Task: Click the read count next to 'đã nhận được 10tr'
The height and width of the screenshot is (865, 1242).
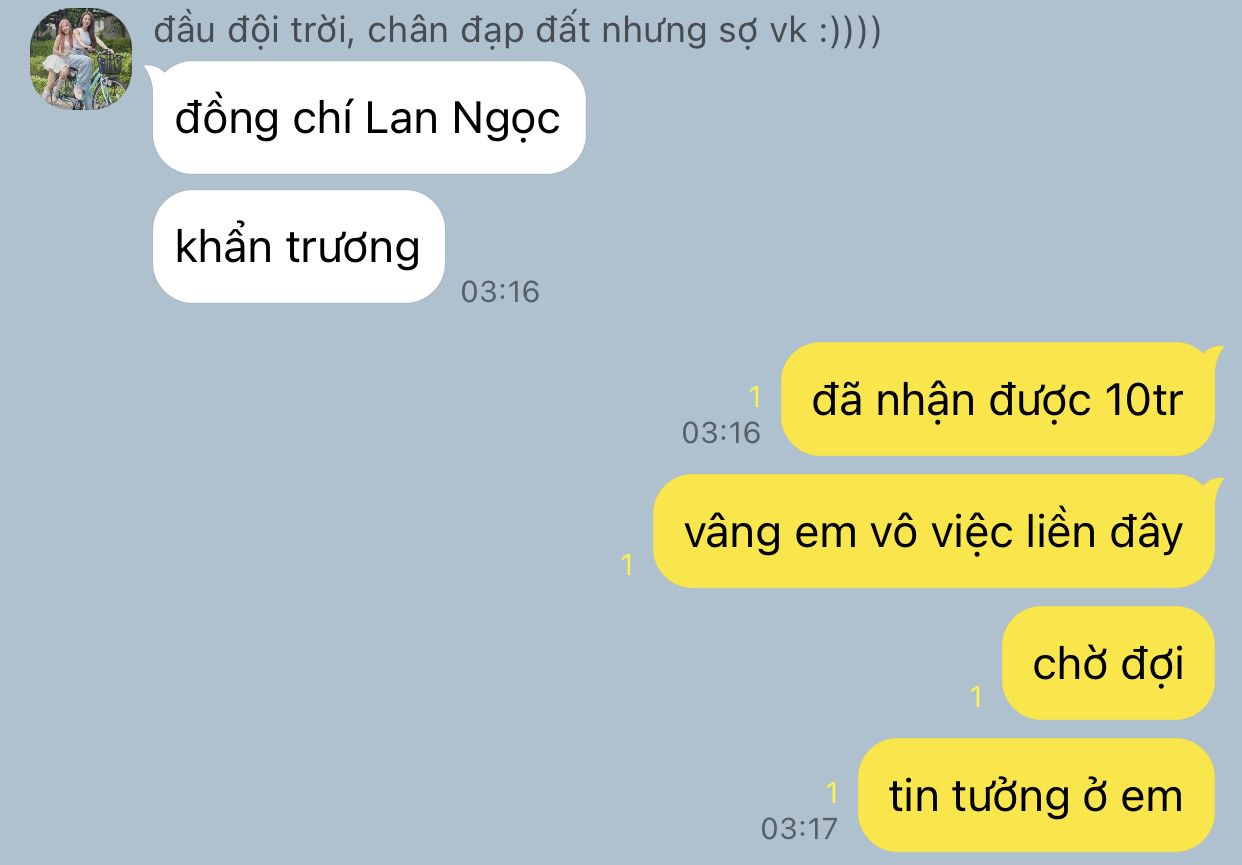Action: pyautogui.click(x=755, y=397)
